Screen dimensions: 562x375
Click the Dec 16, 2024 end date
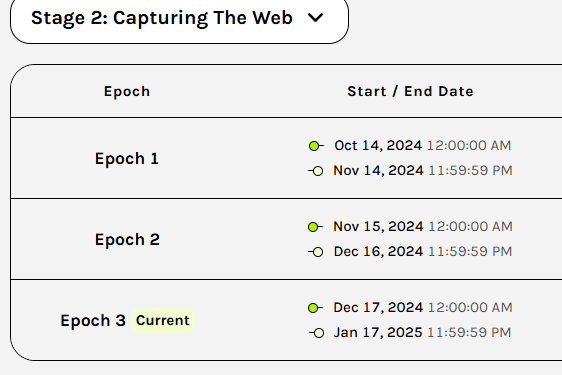click(378, 252)
